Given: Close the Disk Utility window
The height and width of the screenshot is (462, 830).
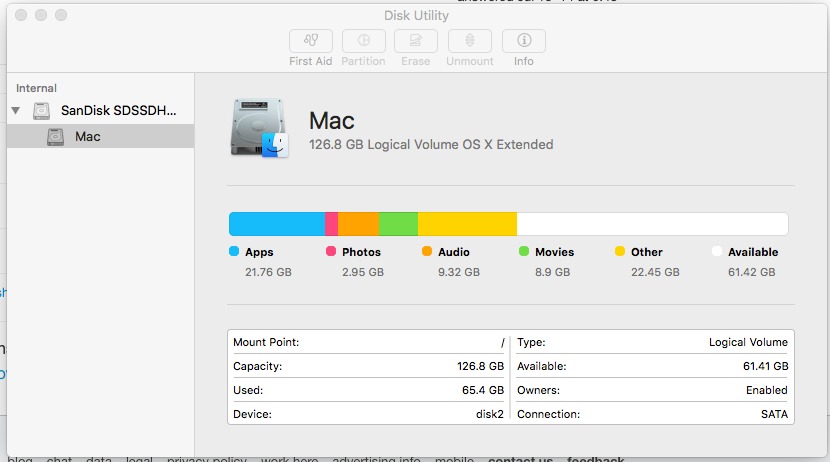Looking at the screenshot, I should [21, 15].
